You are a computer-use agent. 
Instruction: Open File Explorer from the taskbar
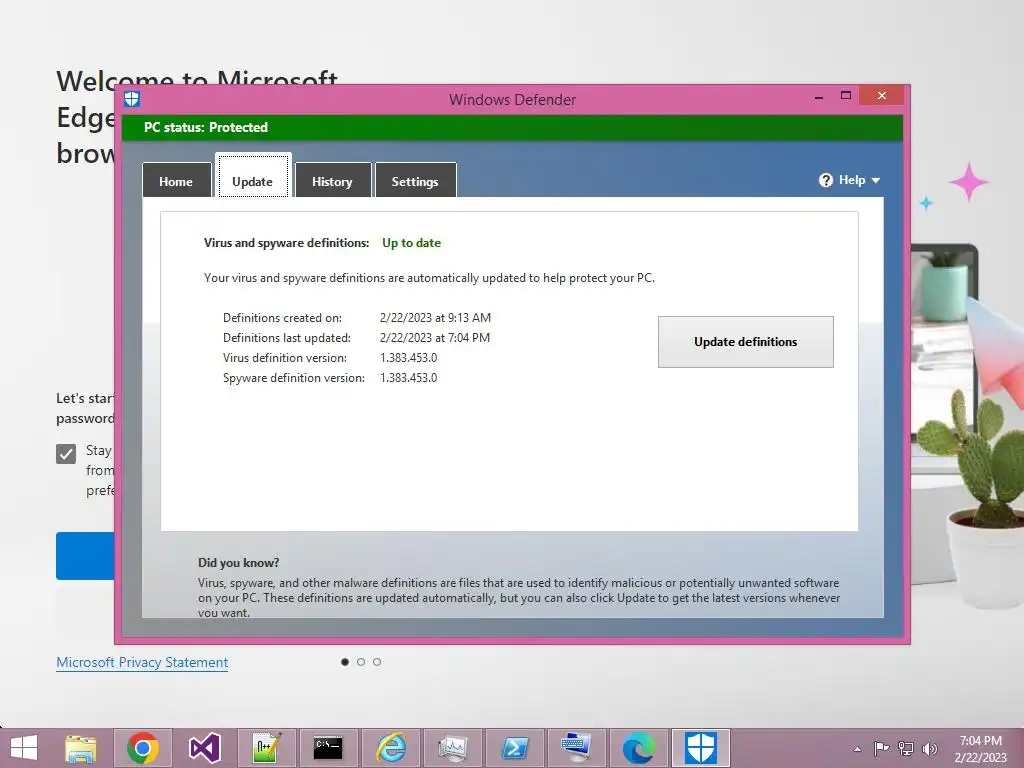80,748
